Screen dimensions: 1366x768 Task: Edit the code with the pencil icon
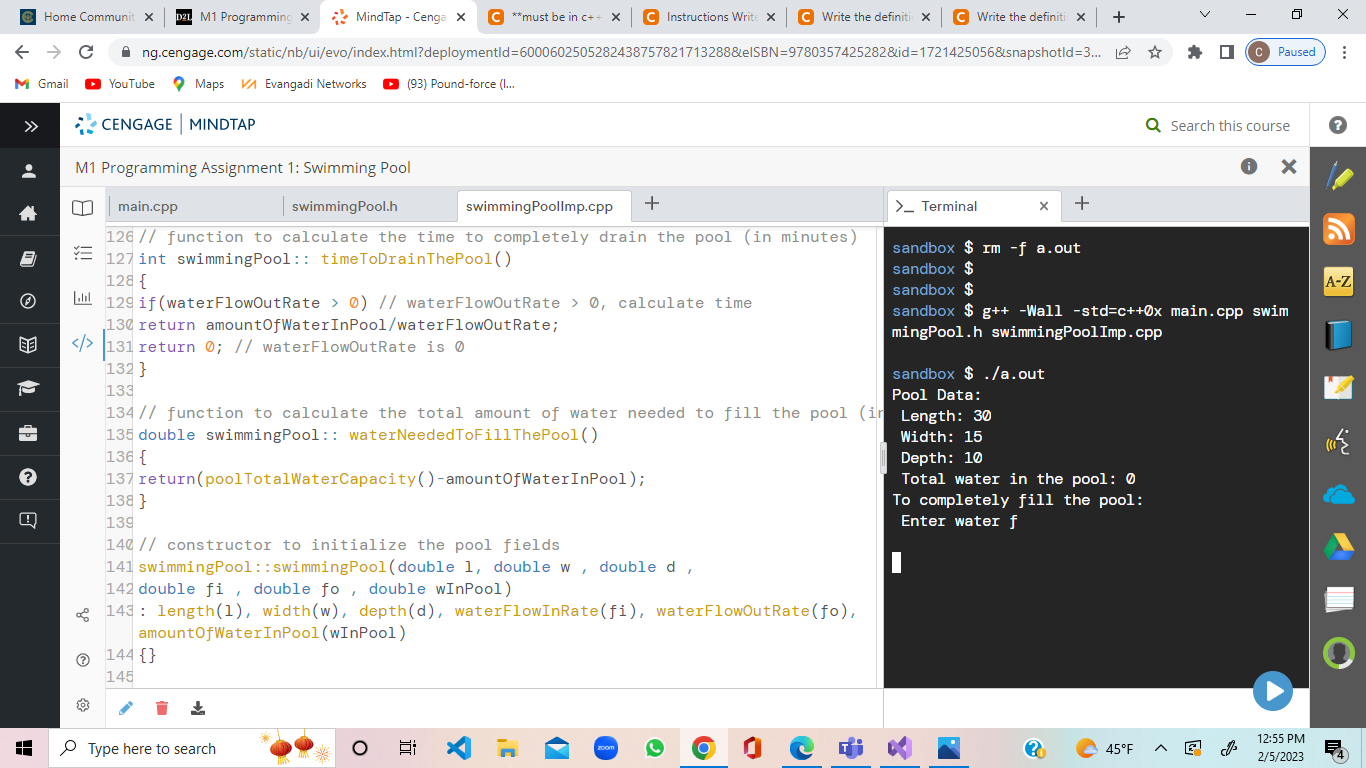coord(126,707)
